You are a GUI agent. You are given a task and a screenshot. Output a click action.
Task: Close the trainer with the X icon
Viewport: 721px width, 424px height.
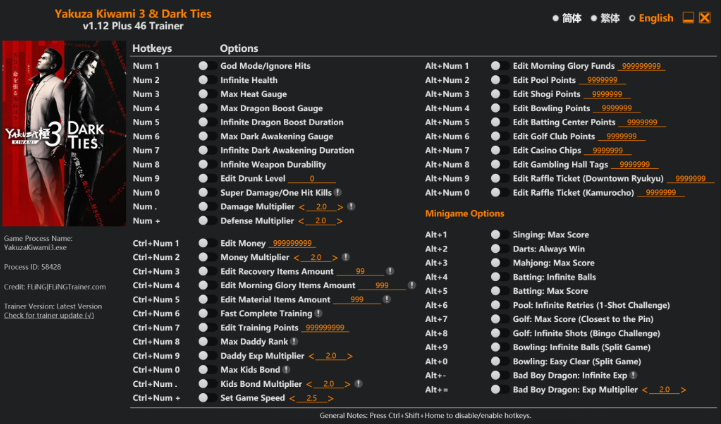[x=704, y=18]
